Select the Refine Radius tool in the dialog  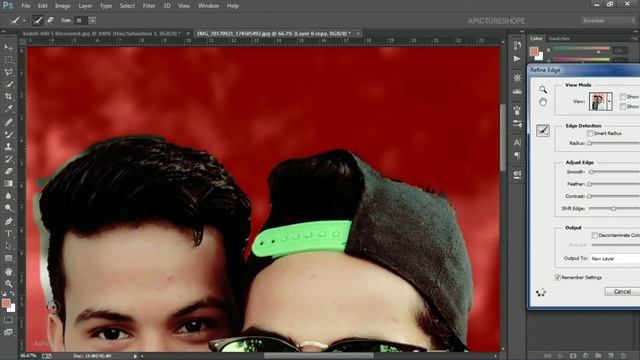pyautogui.click(x=542, y=131)
